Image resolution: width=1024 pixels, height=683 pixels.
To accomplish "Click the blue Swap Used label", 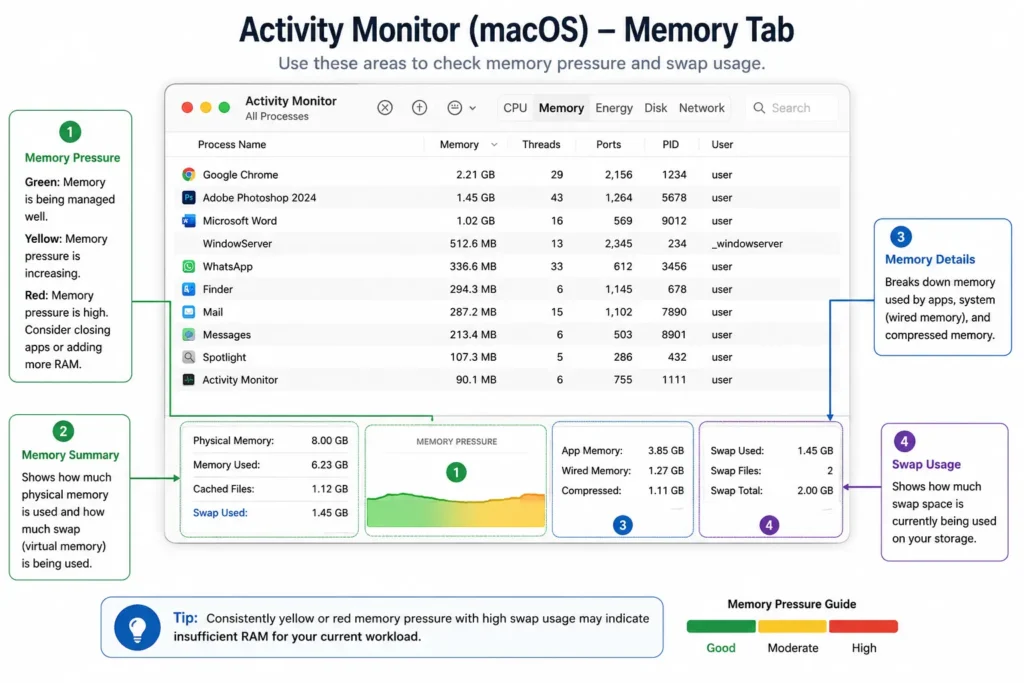I will (220, 513).
